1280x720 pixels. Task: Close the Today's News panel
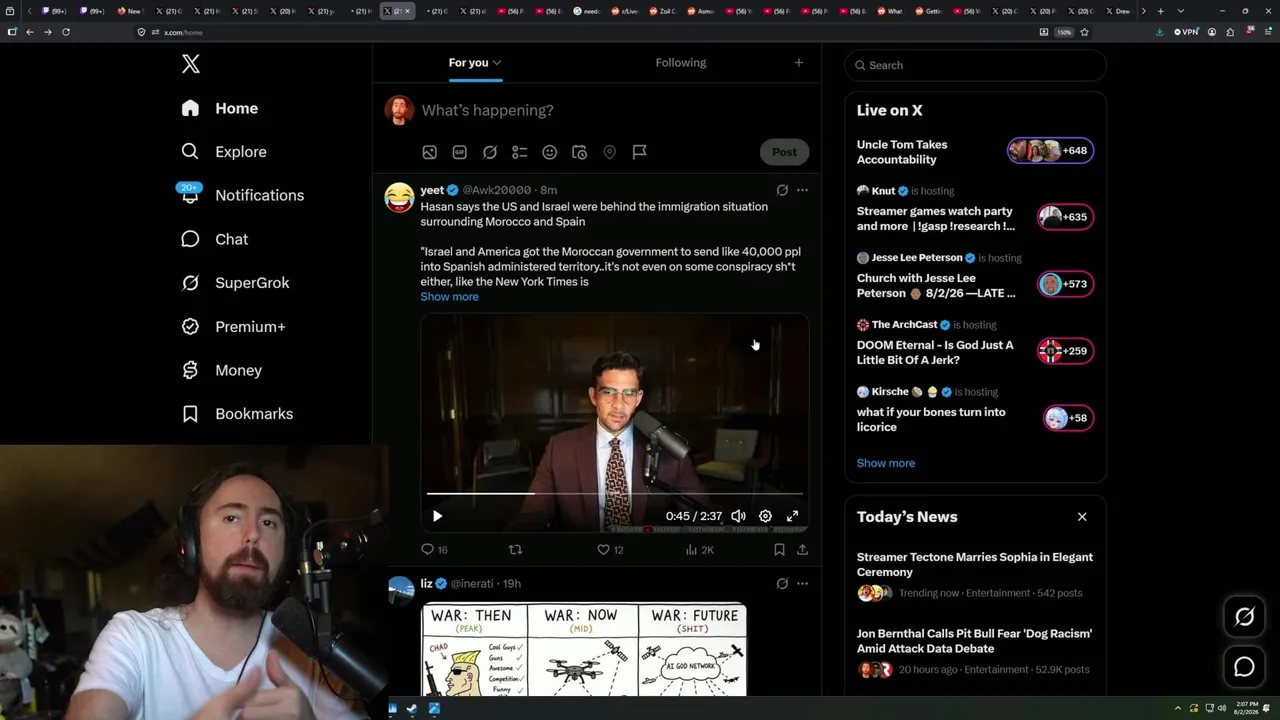(1082, 517)
